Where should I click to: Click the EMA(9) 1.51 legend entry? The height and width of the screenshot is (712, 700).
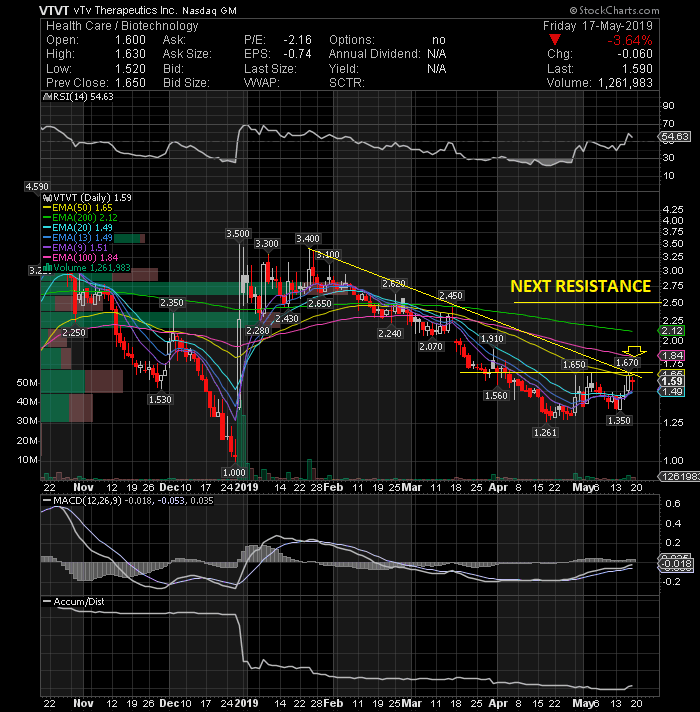point(76,247)
